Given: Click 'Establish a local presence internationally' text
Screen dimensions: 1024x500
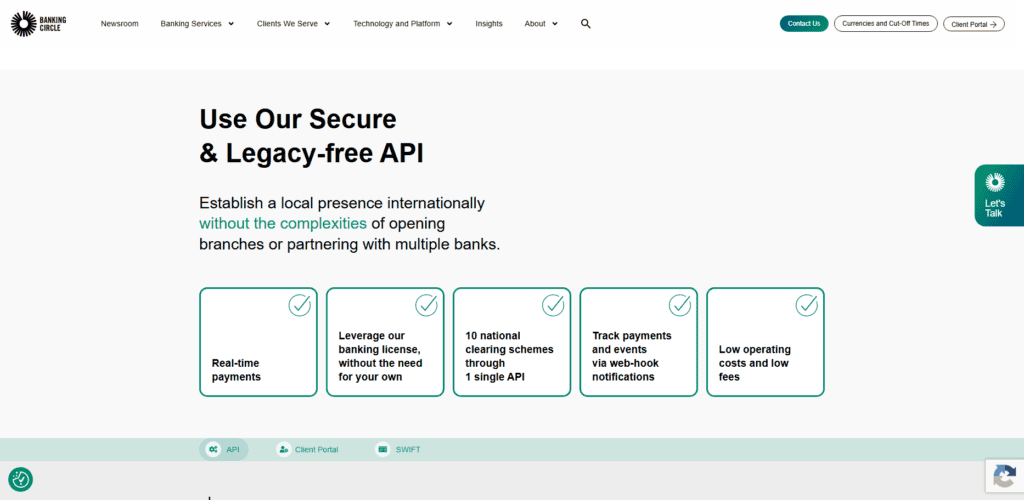Looking at the screenshot, I should (x=342, y=203).
